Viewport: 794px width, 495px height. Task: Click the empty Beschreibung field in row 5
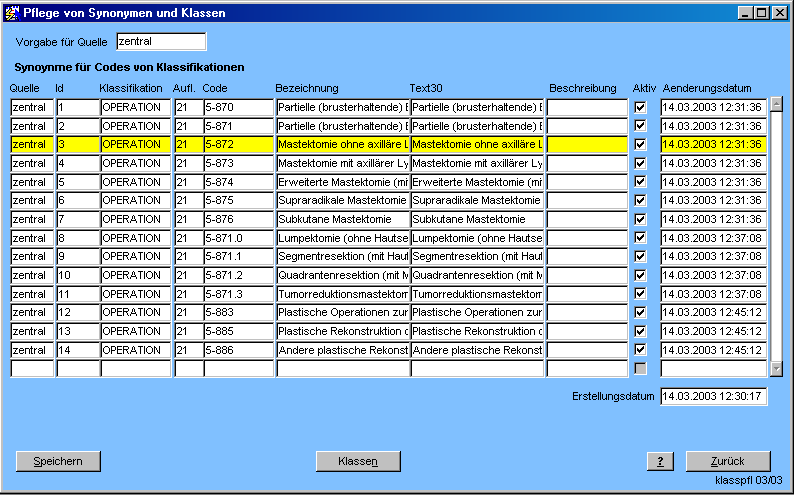587,182
